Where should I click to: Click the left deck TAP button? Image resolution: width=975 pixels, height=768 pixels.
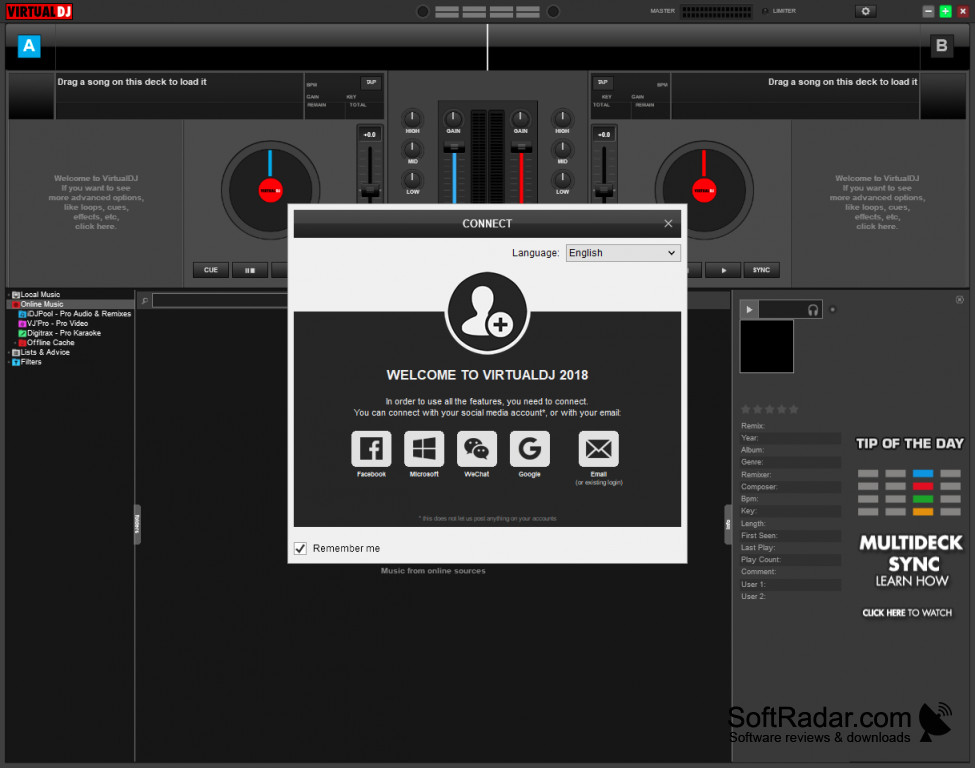(x=371, y=83)
